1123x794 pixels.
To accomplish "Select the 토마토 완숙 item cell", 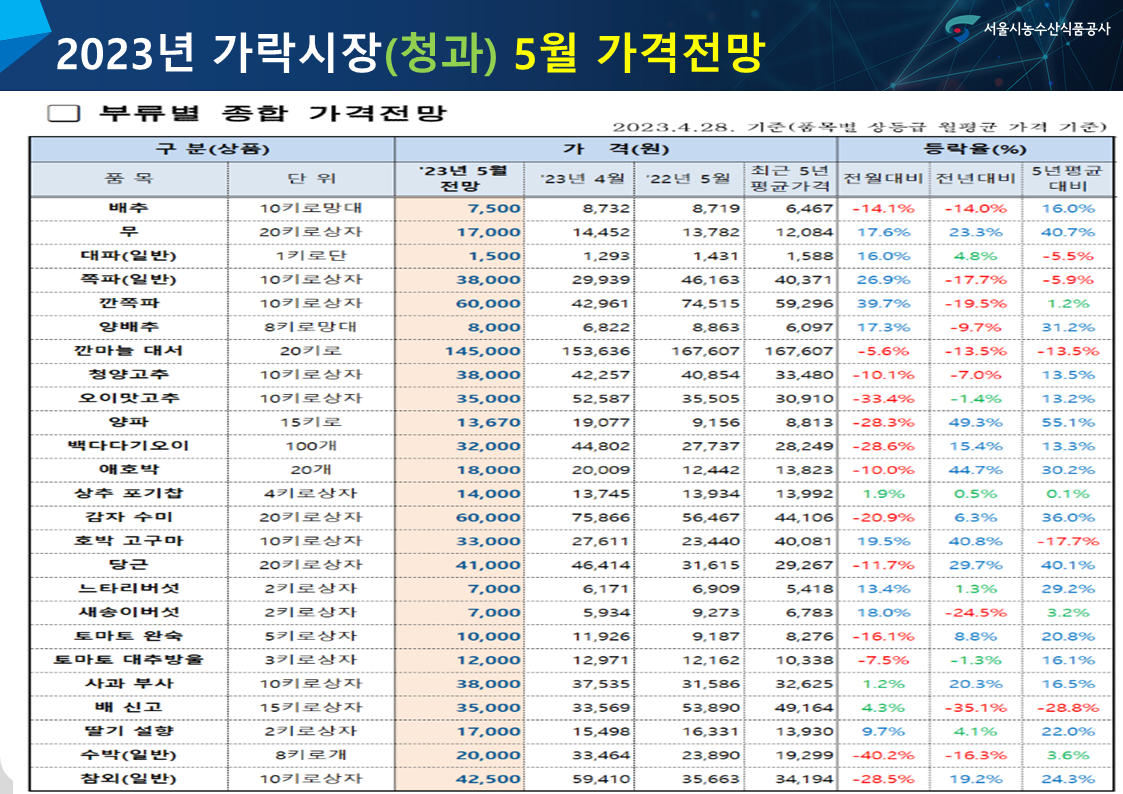I will point(129,636).
